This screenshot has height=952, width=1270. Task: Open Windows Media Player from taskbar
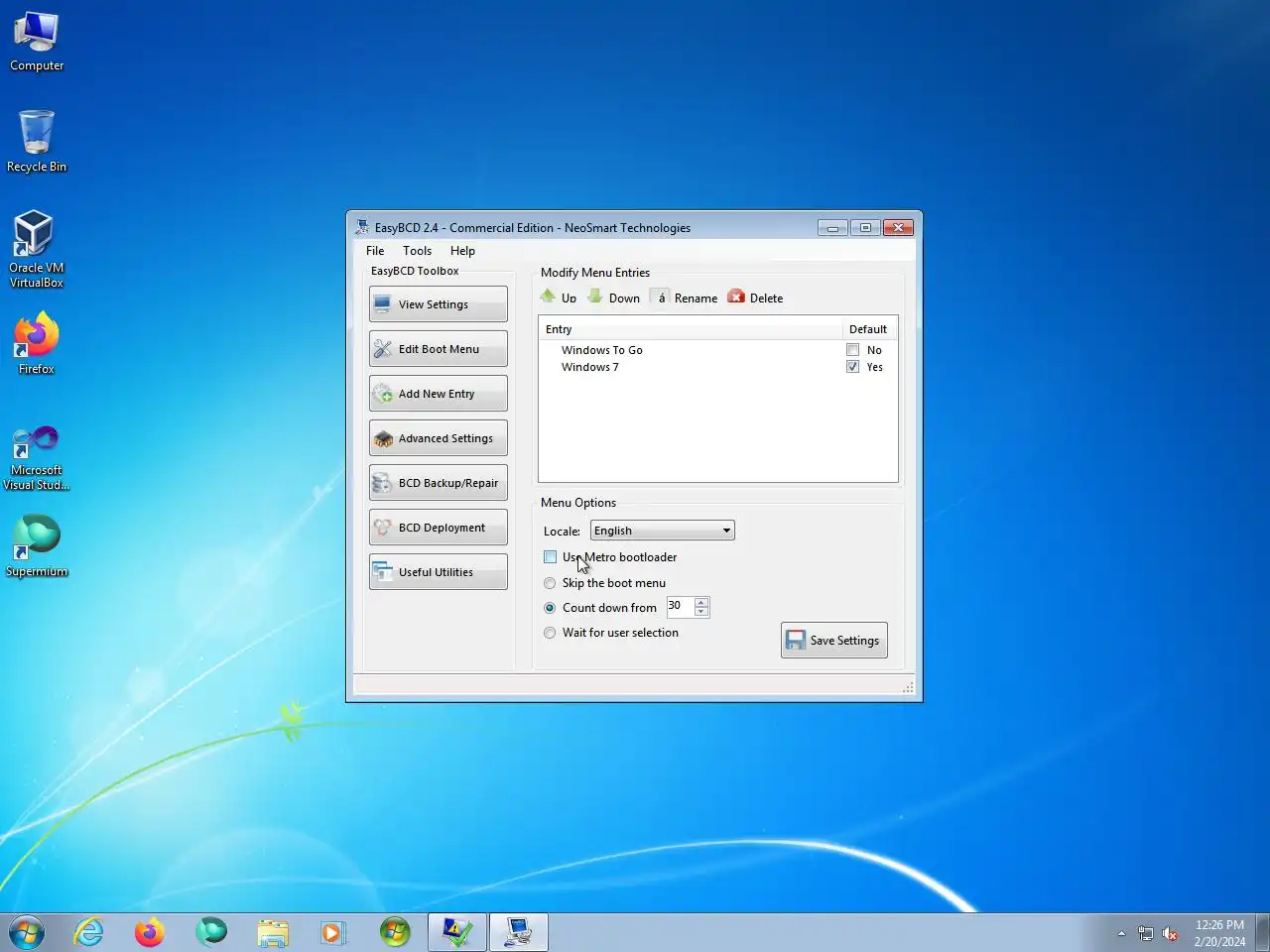point(333,932)
